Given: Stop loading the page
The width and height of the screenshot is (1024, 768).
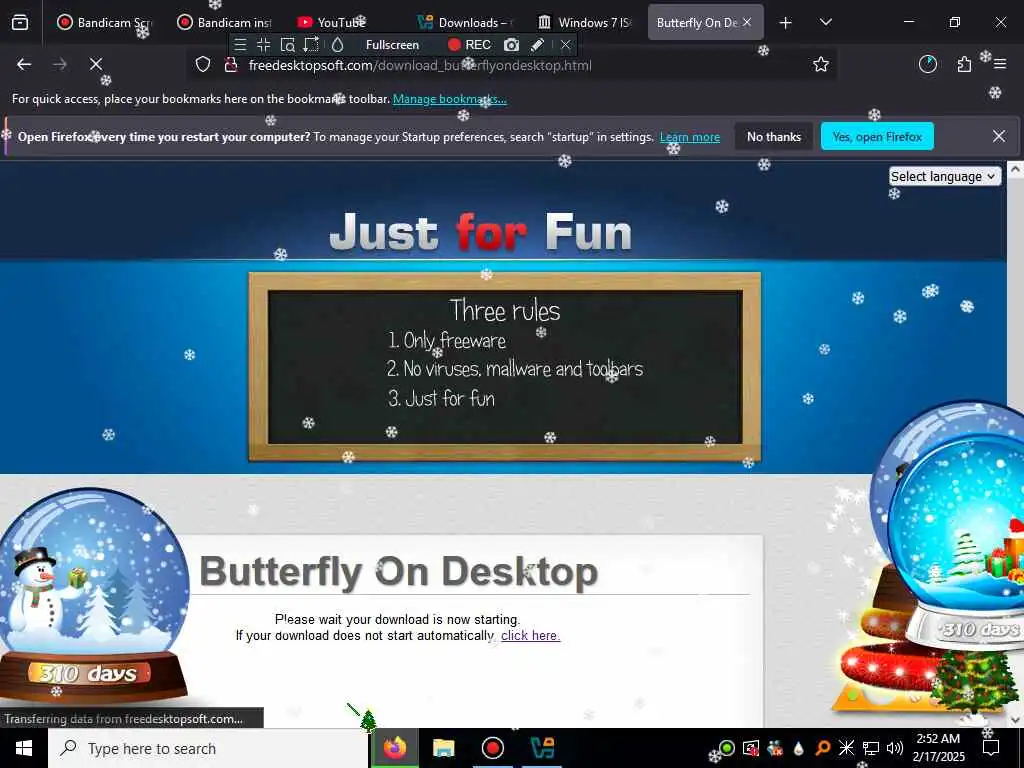Looking at the screenshot, I should pyautogui.click(x=96, y=64).
